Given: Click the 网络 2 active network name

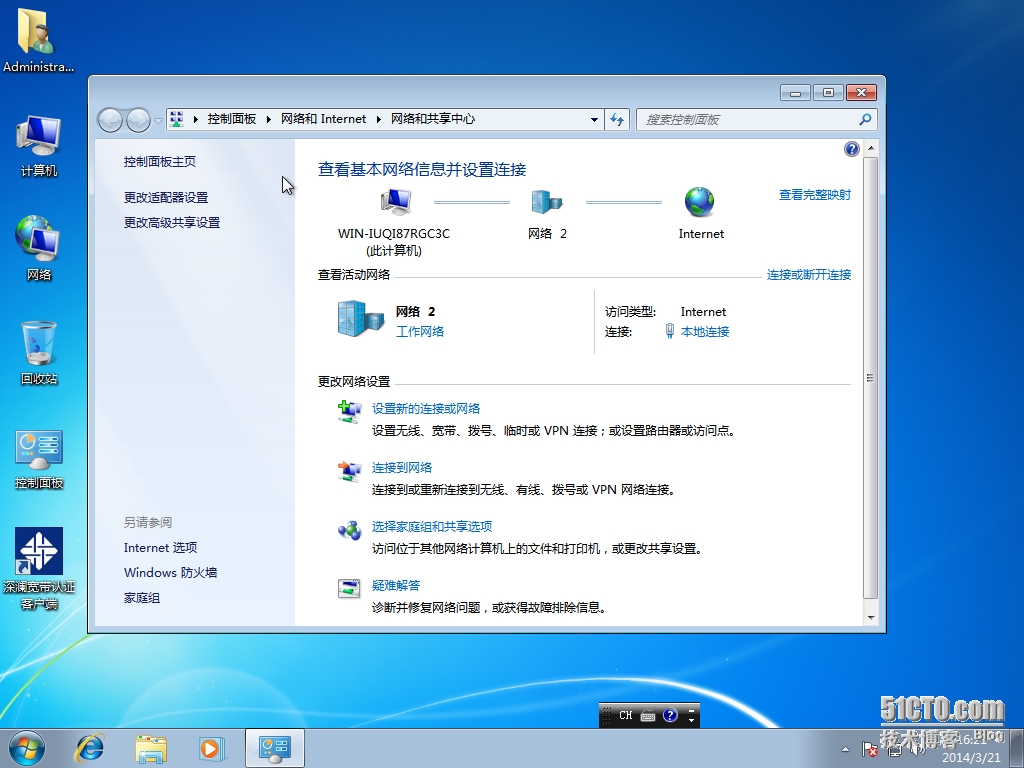Looking at the screenshot, I should pos(415,312).
